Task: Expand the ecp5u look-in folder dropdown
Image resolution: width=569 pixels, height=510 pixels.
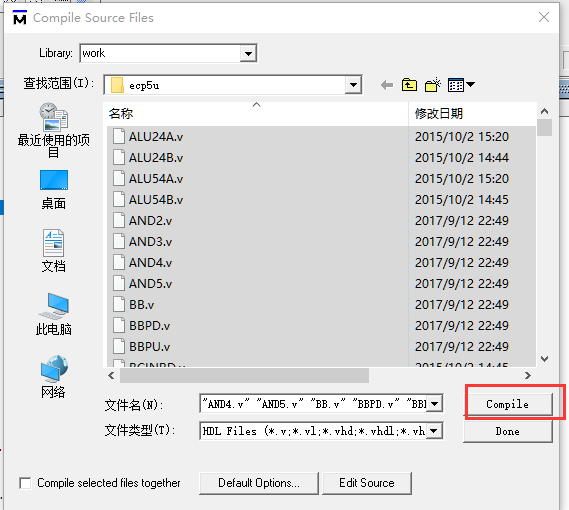Action: tap(353, 85)
